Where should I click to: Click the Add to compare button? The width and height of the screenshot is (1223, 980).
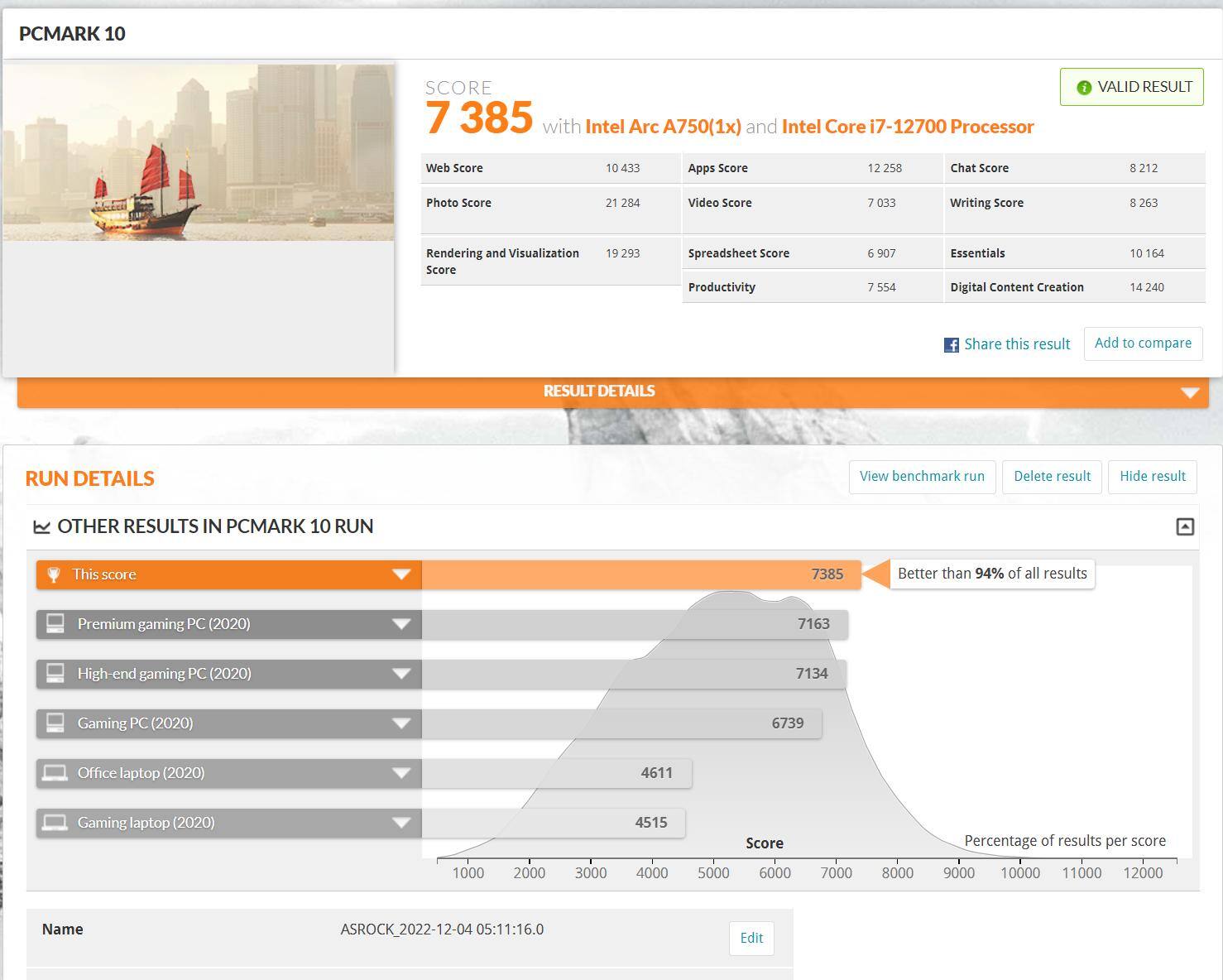click(x=1143, y=343)
